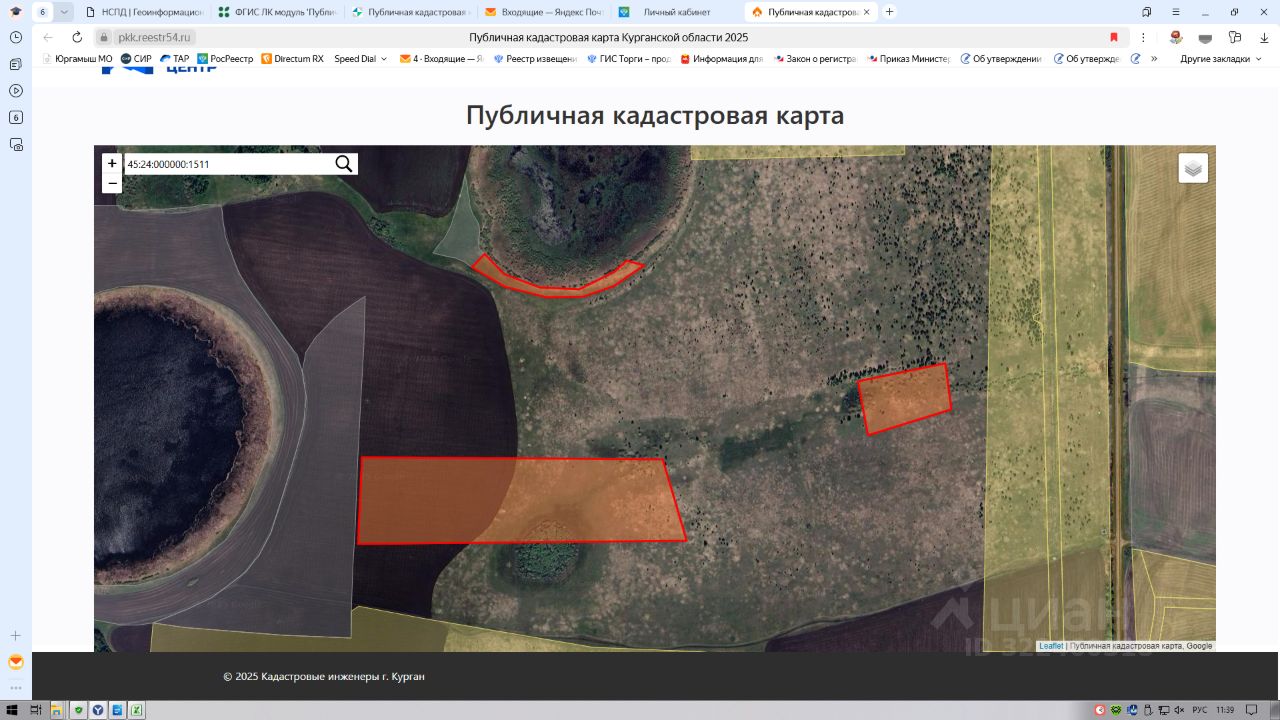This screenshot has height=720, width=1280.
Task: Open the Юргамыш МО bookmark
Action: [78, 59]
